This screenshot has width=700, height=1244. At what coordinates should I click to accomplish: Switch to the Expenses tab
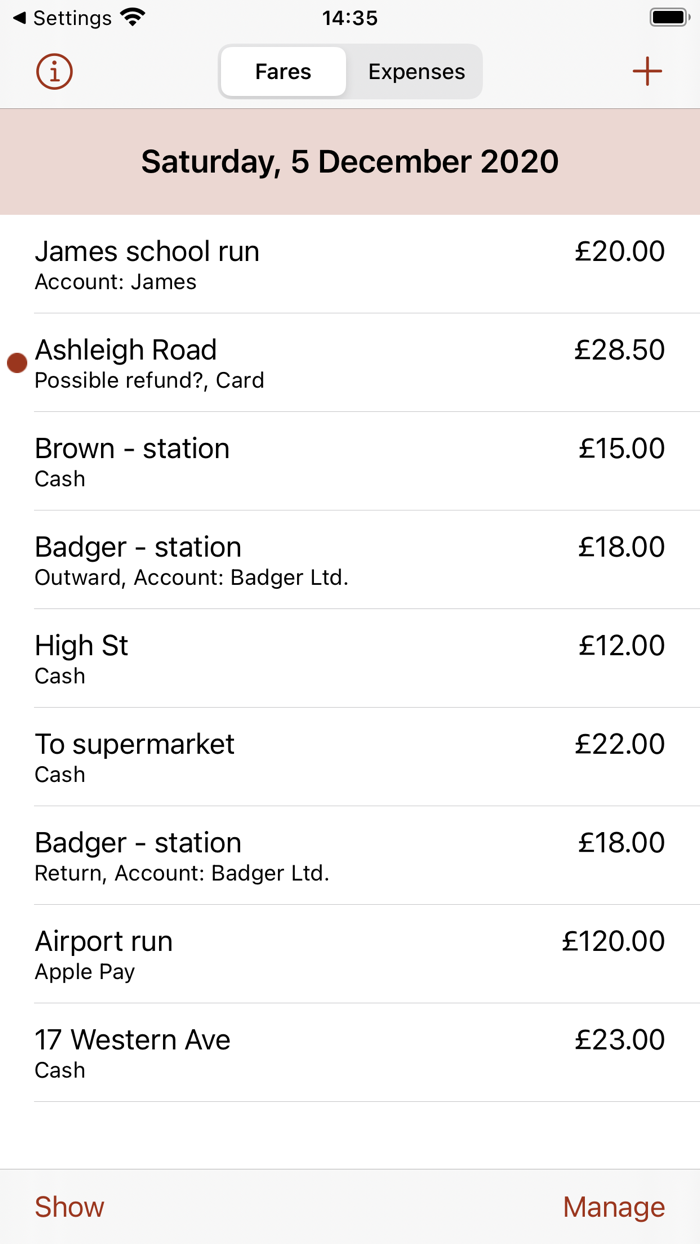416,71
